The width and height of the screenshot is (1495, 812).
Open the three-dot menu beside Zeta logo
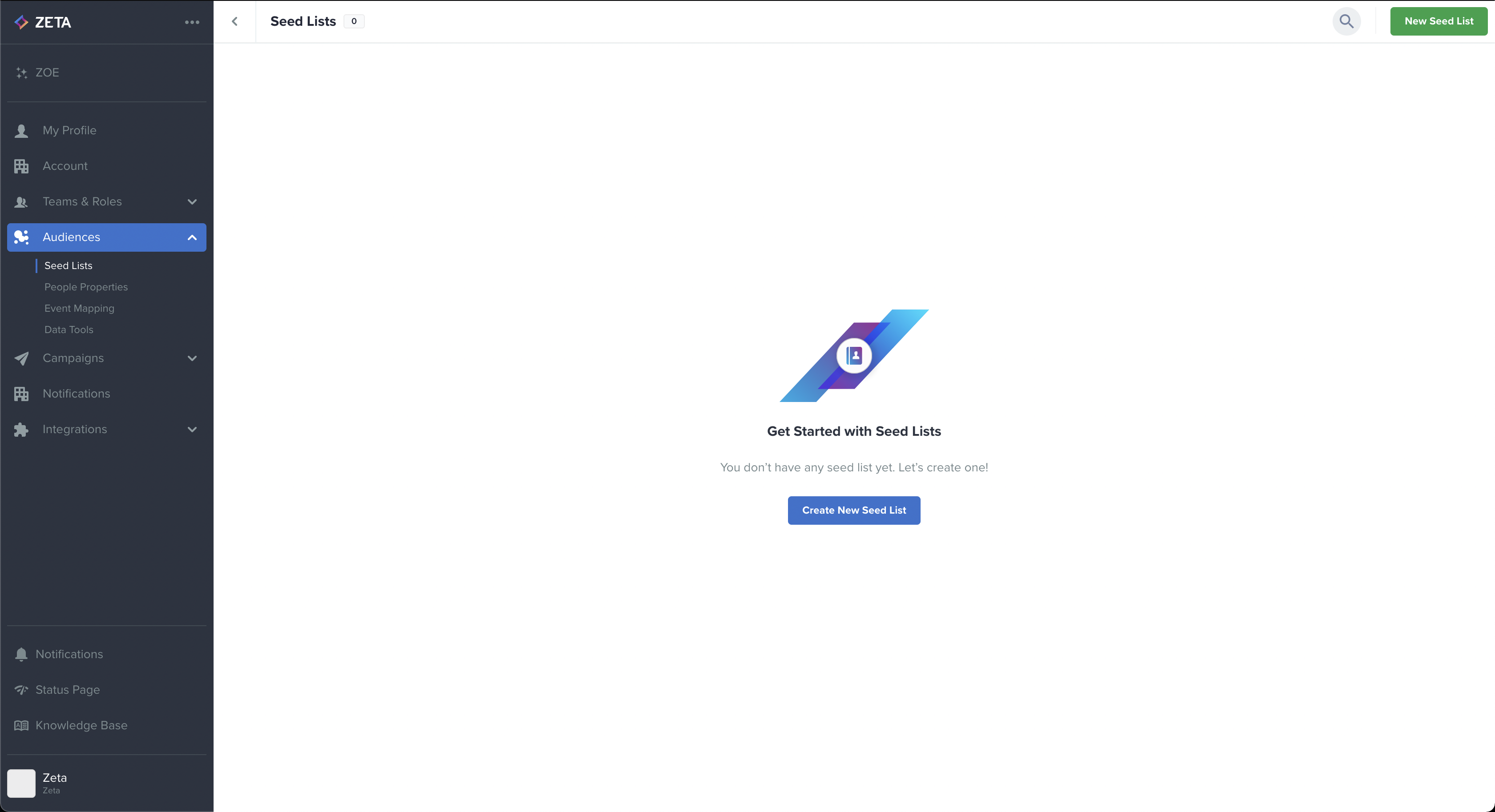192,22
